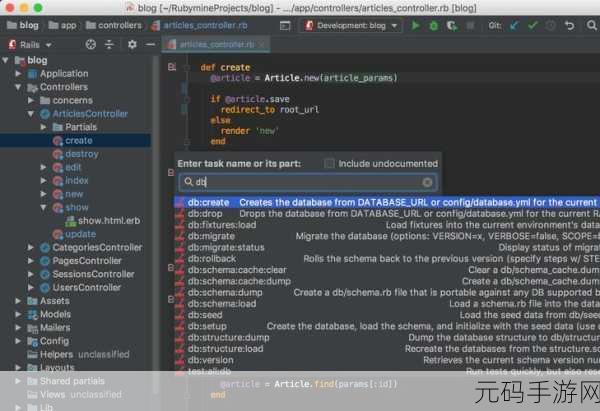Expand the Partials folder

[43, 127]
